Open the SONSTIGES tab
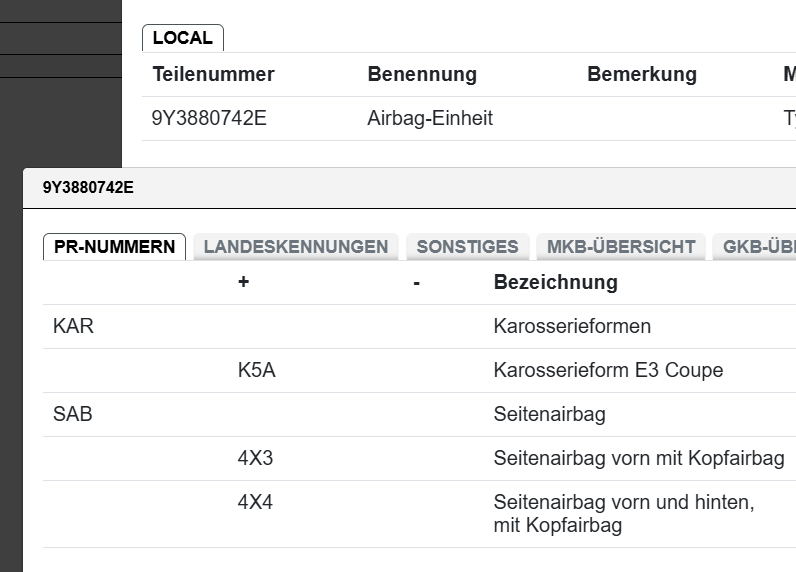 (467, 247)
